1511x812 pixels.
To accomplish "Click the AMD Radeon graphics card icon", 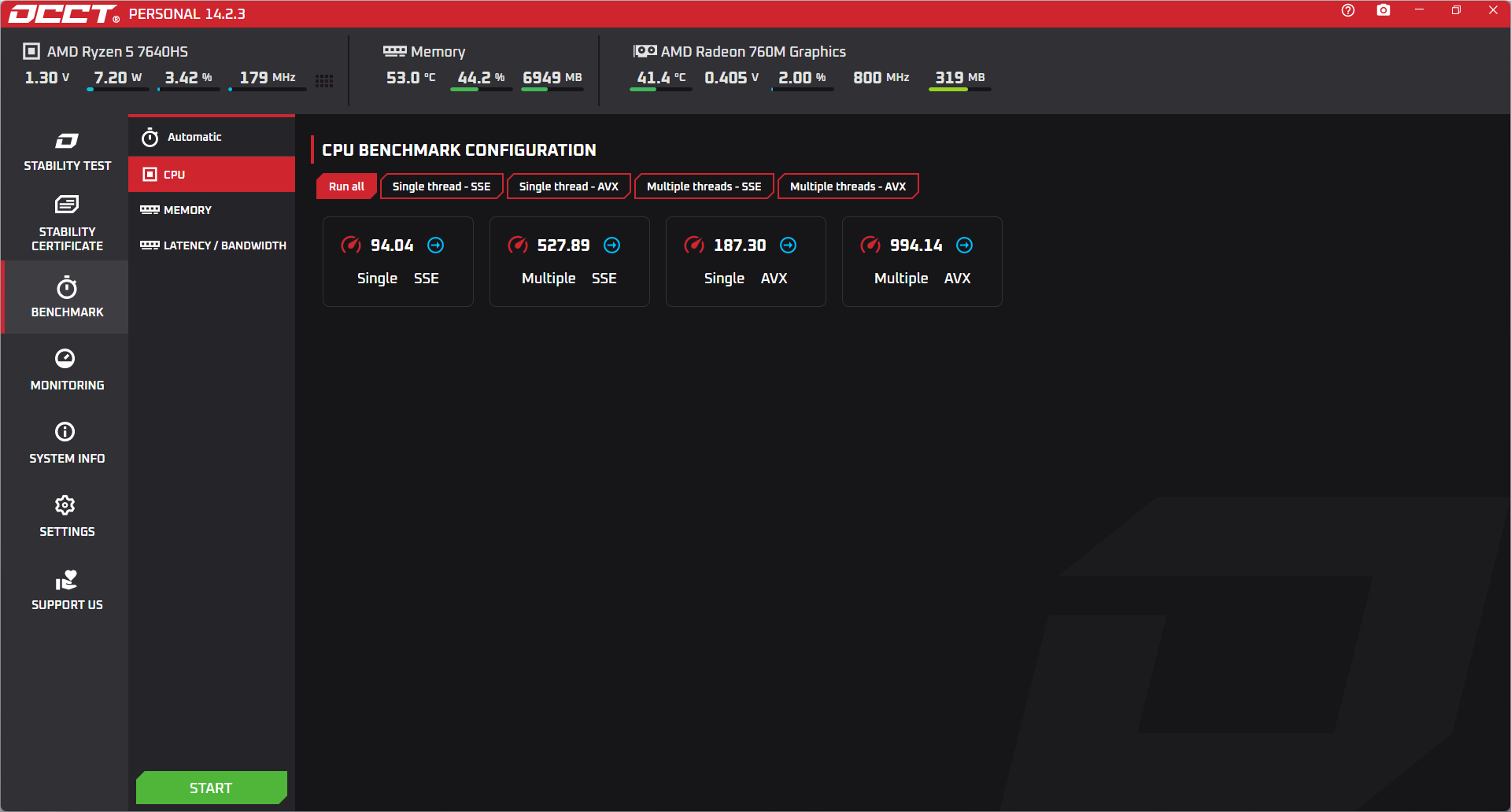I will [x=645, y=51].
